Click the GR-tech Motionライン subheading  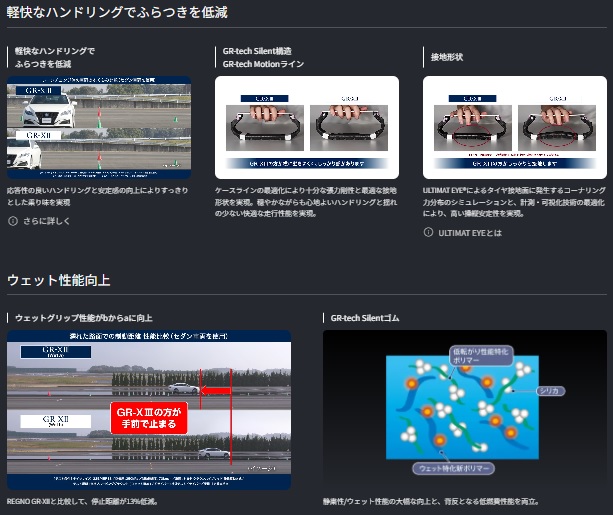[x=263, y=64]
